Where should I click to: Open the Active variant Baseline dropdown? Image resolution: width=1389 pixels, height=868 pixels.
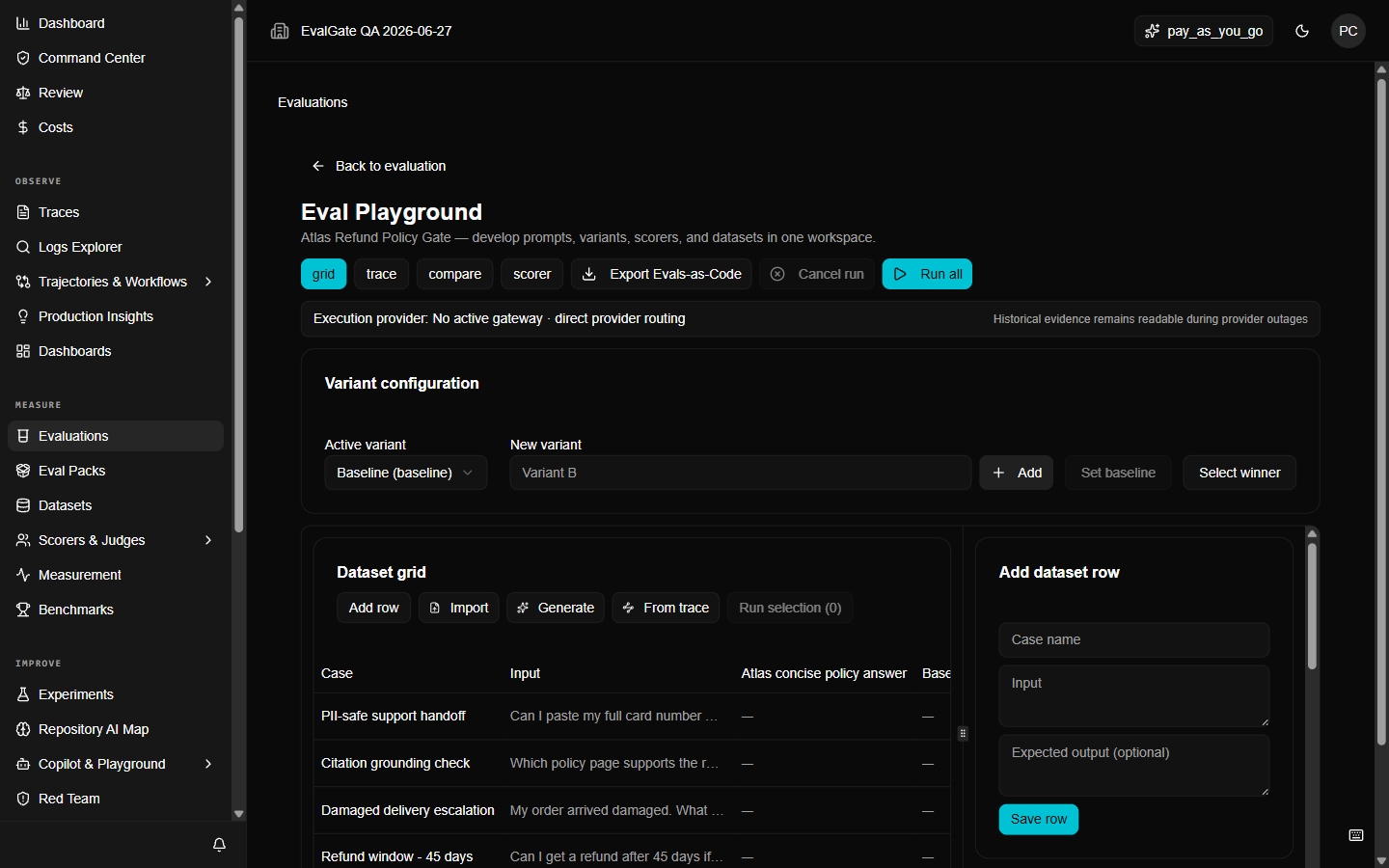(x=406, y=473)
